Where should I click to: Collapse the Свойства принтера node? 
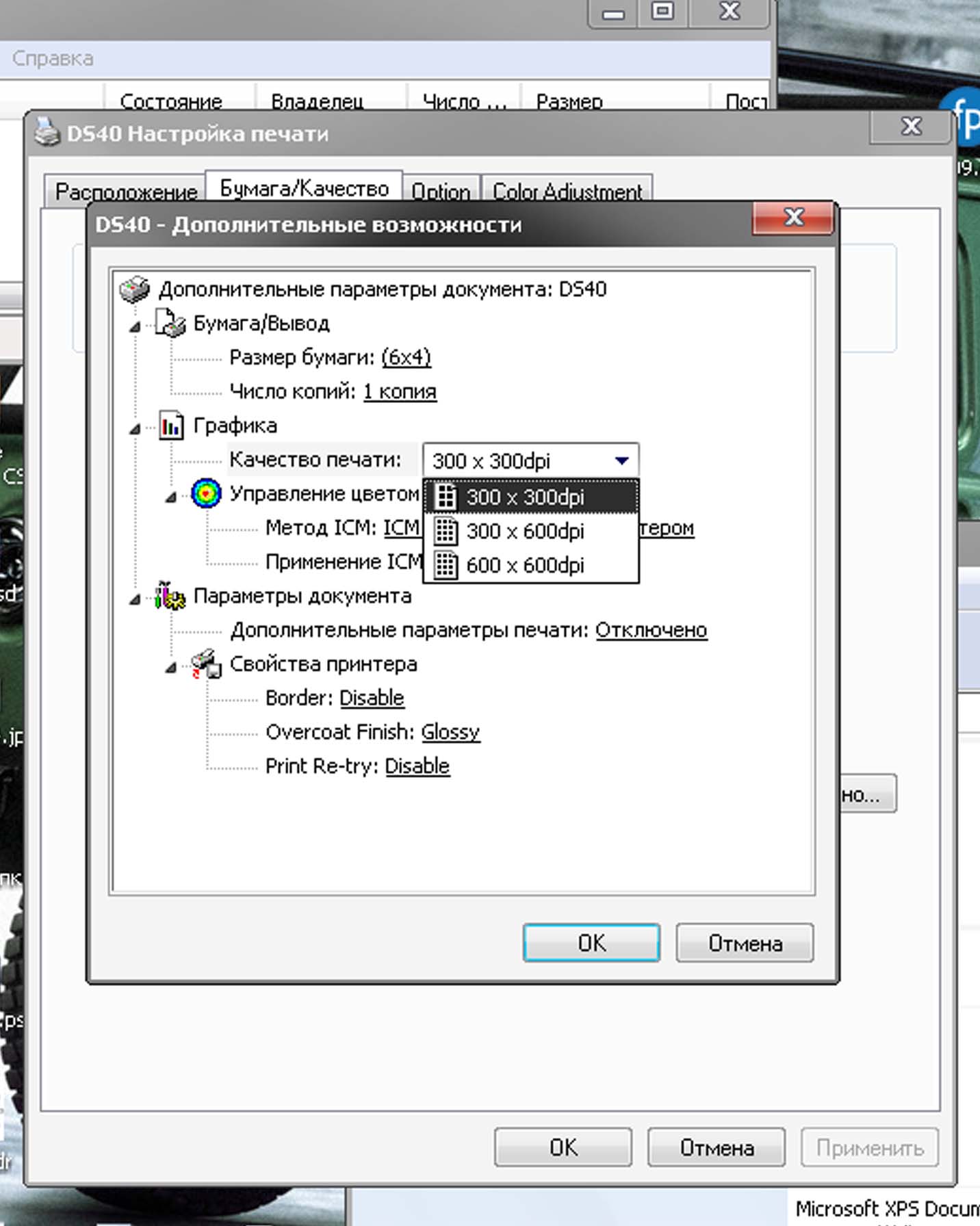171,668
